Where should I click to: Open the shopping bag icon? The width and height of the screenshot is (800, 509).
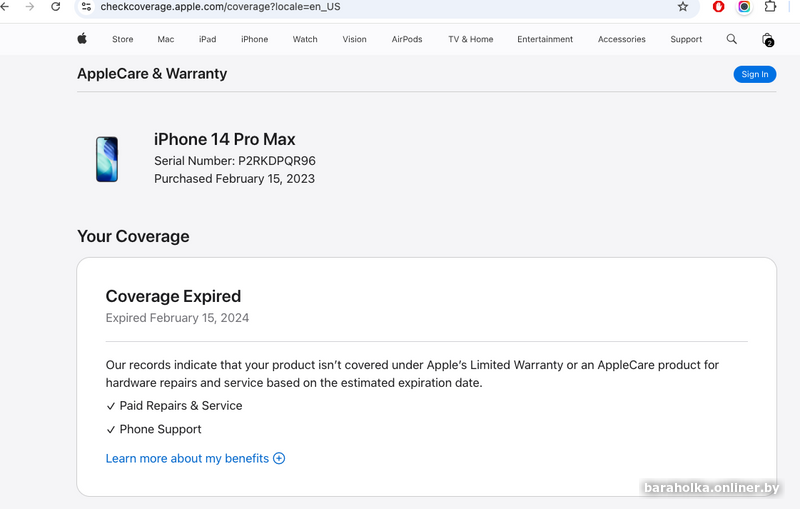[767, 39]
